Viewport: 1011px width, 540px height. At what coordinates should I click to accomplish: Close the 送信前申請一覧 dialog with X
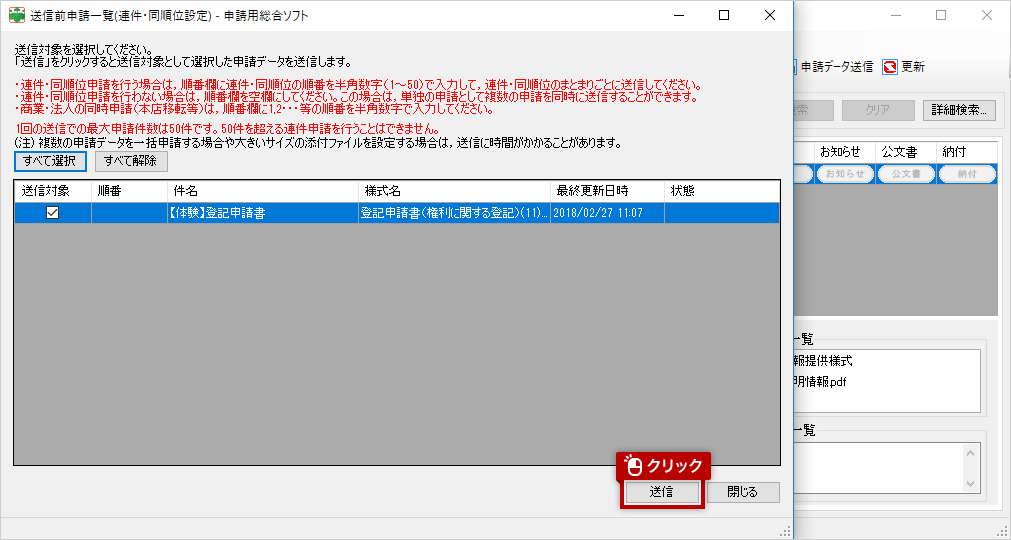(770, 15)
